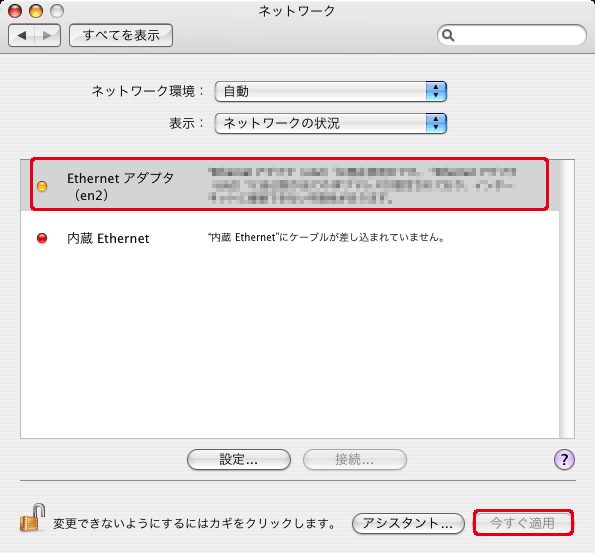Viewport: 595px width, 553px height.
Task: Click the blue arrows on the 自動 popup
Action: point(436,91)
